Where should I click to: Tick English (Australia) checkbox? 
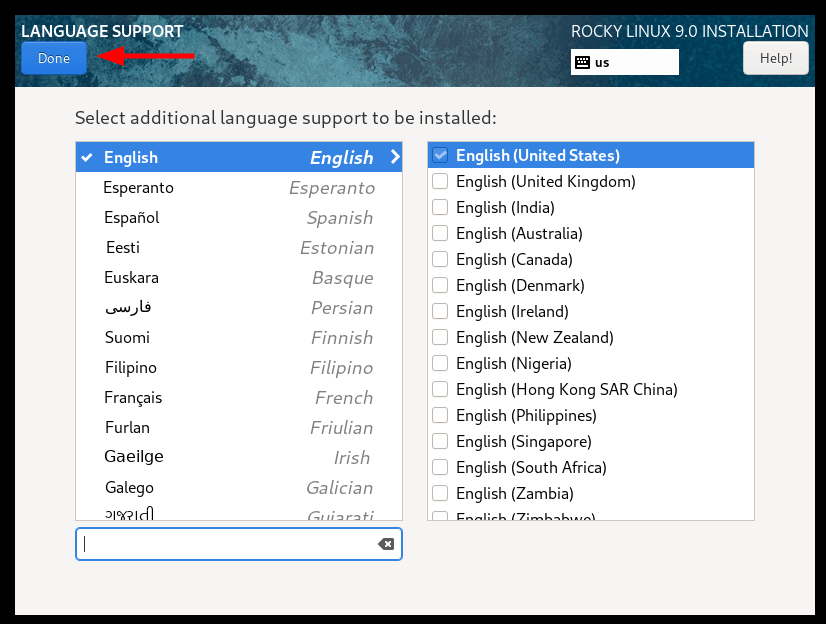[440, 233]
